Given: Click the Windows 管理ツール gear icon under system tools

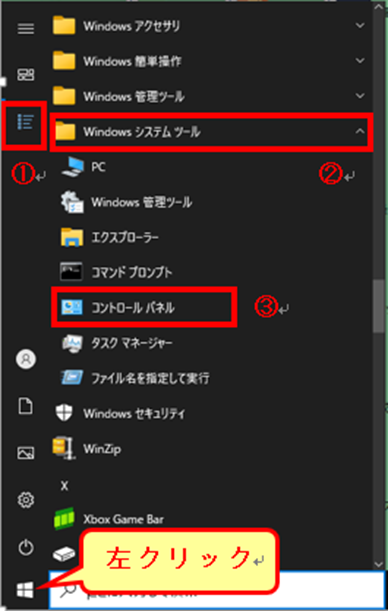Looking at the screenshot, I should pyautogui.click(x=72, y=203).
